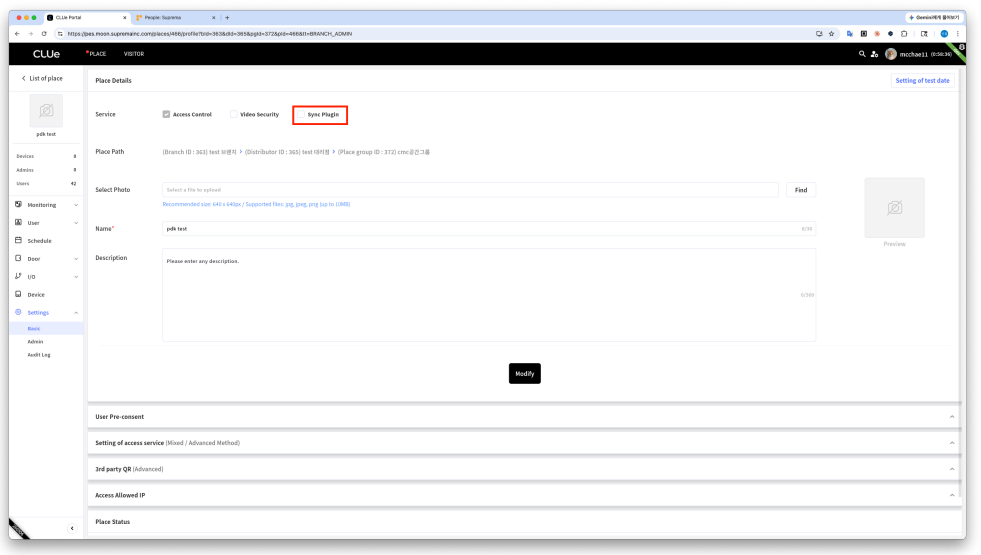Click the Ask Gemini button
The height and width of the screenshot is (555, 981).
(933, 18)
